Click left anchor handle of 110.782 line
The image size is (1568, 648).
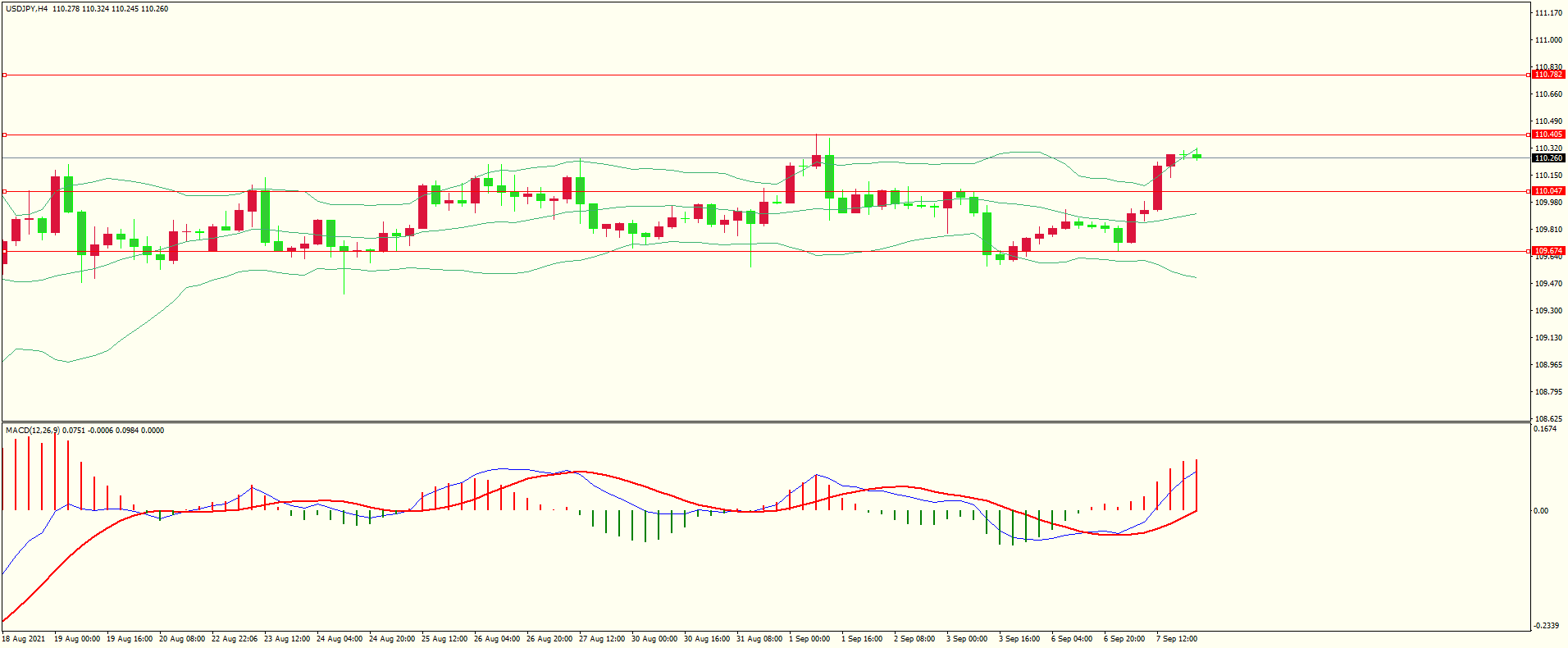tap(5, 75)
